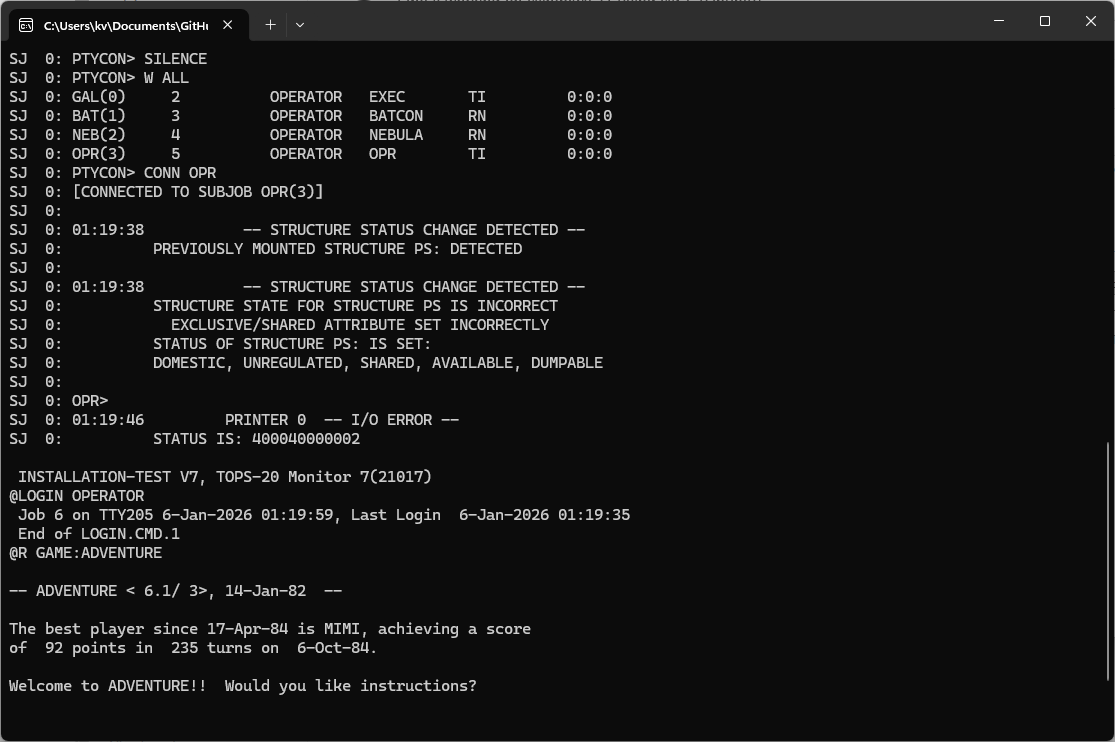The width and height of the screenshot is (1115, 742).
Task: Click the "@LOGIN OPERATOR" command text
Action: click(x=77, y=496)
